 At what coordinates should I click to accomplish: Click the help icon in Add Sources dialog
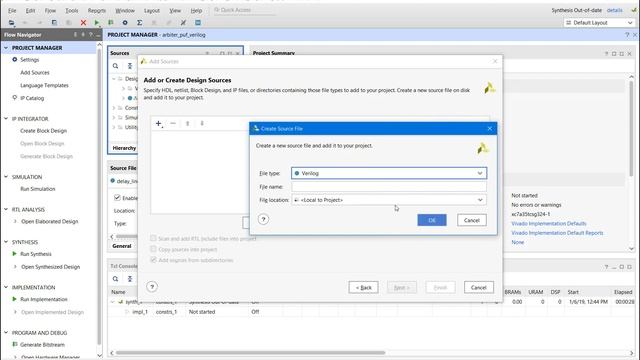click(152, 287)
